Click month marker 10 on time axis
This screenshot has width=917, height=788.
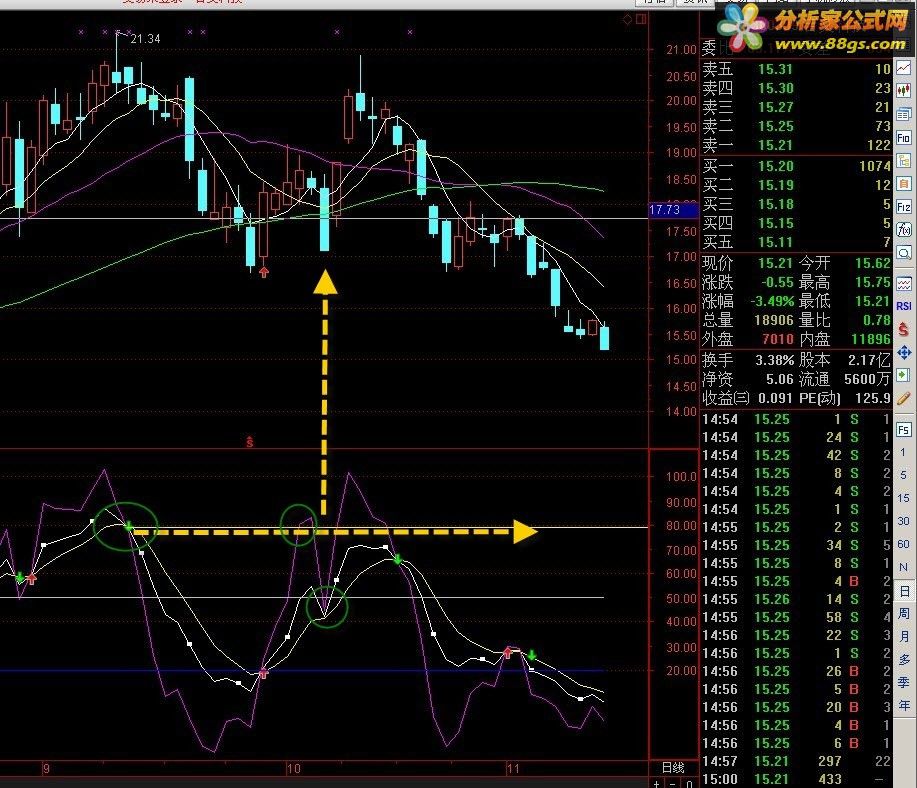(294, 768)
